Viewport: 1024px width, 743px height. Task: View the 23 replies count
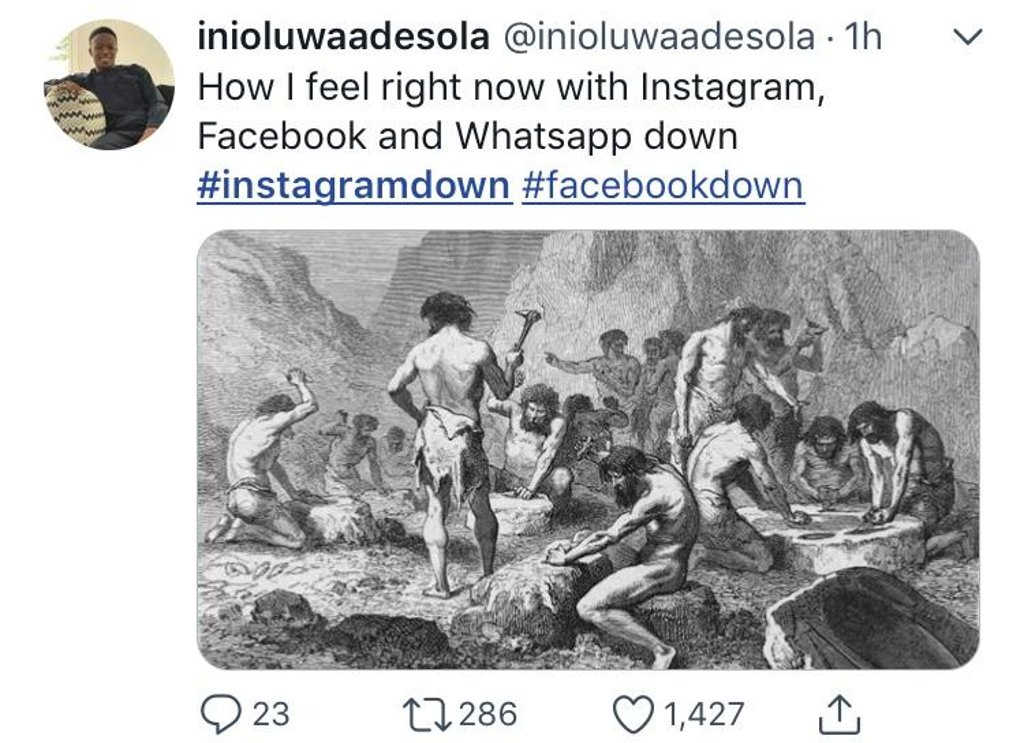coord(271,714)
